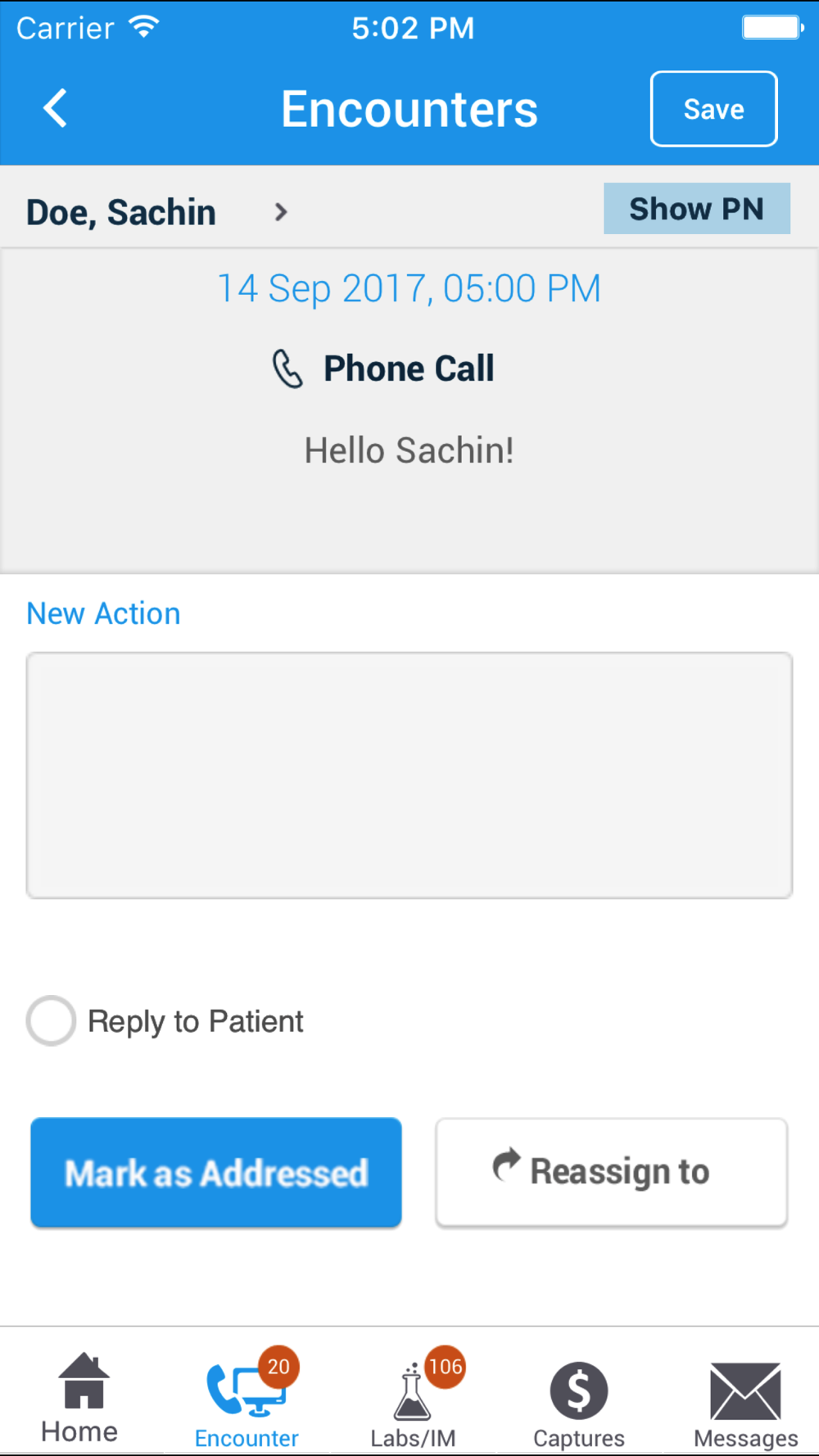Open Messages envelope icon
Viewport: 819px width, 1456px height.
tap(745, 1391)
